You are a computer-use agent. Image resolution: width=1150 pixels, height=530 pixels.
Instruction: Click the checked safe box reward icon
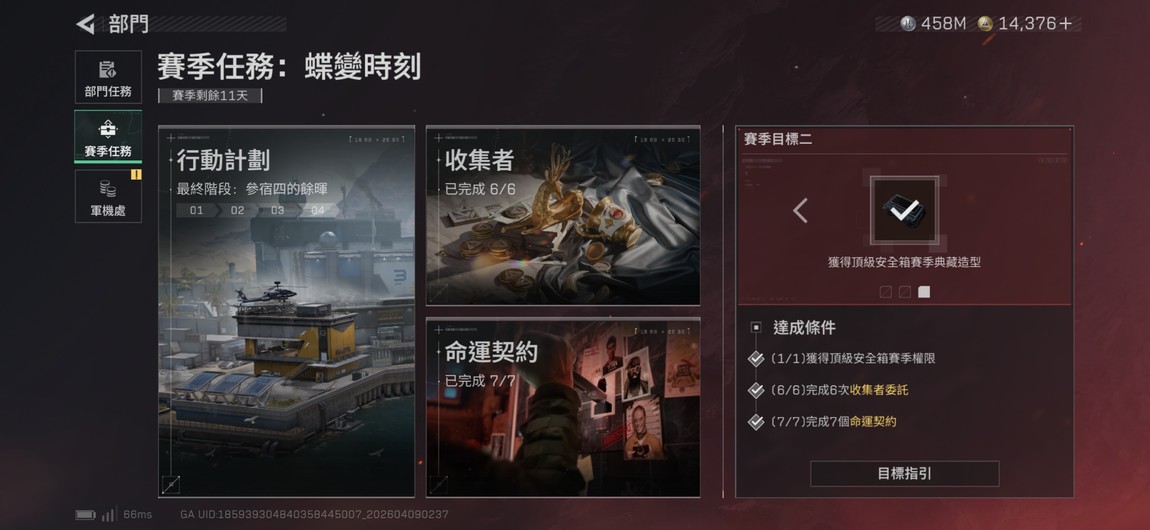coord(904,210)
